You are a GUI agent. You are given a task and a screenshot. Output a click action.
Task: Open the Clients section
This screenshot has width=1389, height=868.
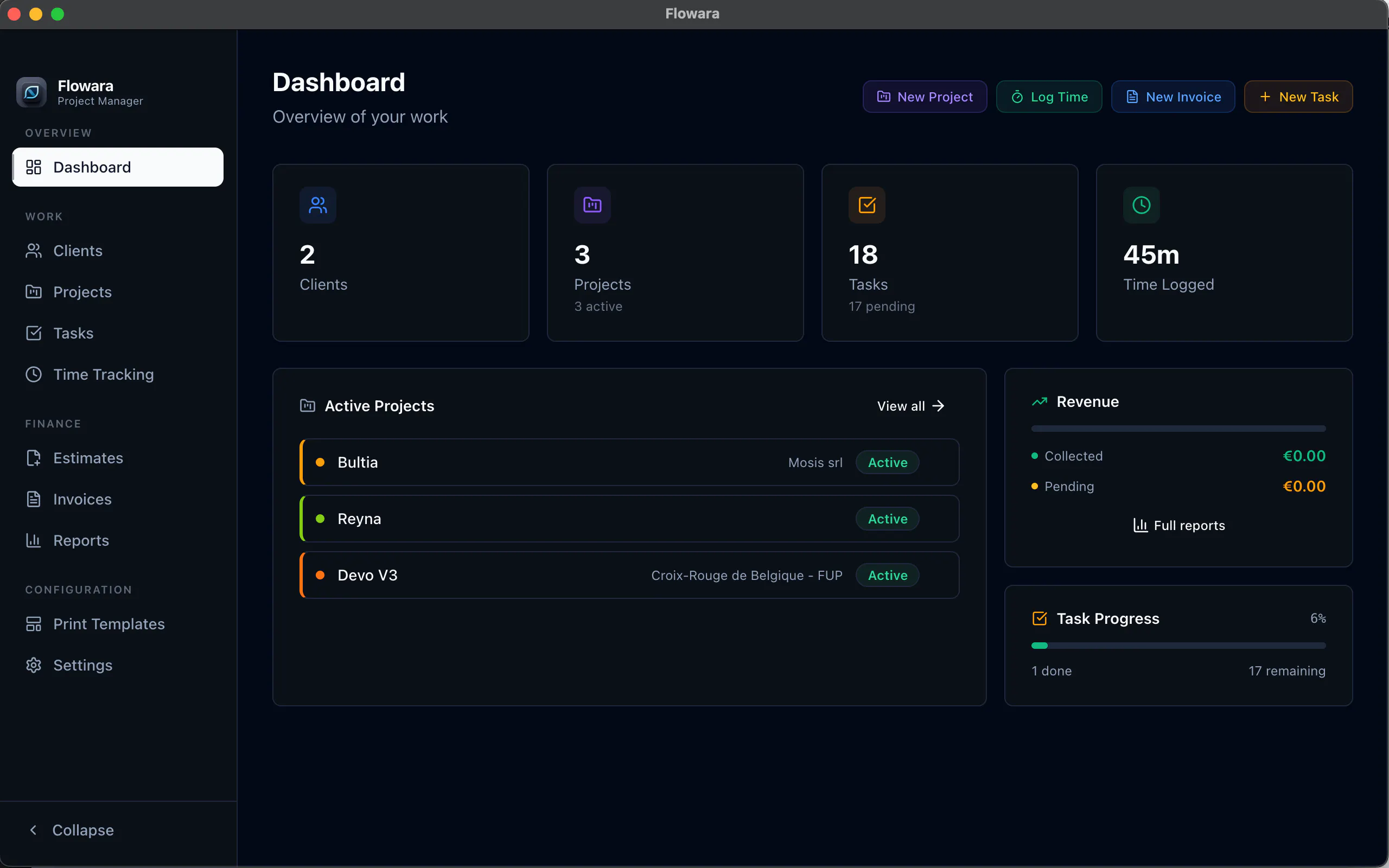(x=118, y=251)
